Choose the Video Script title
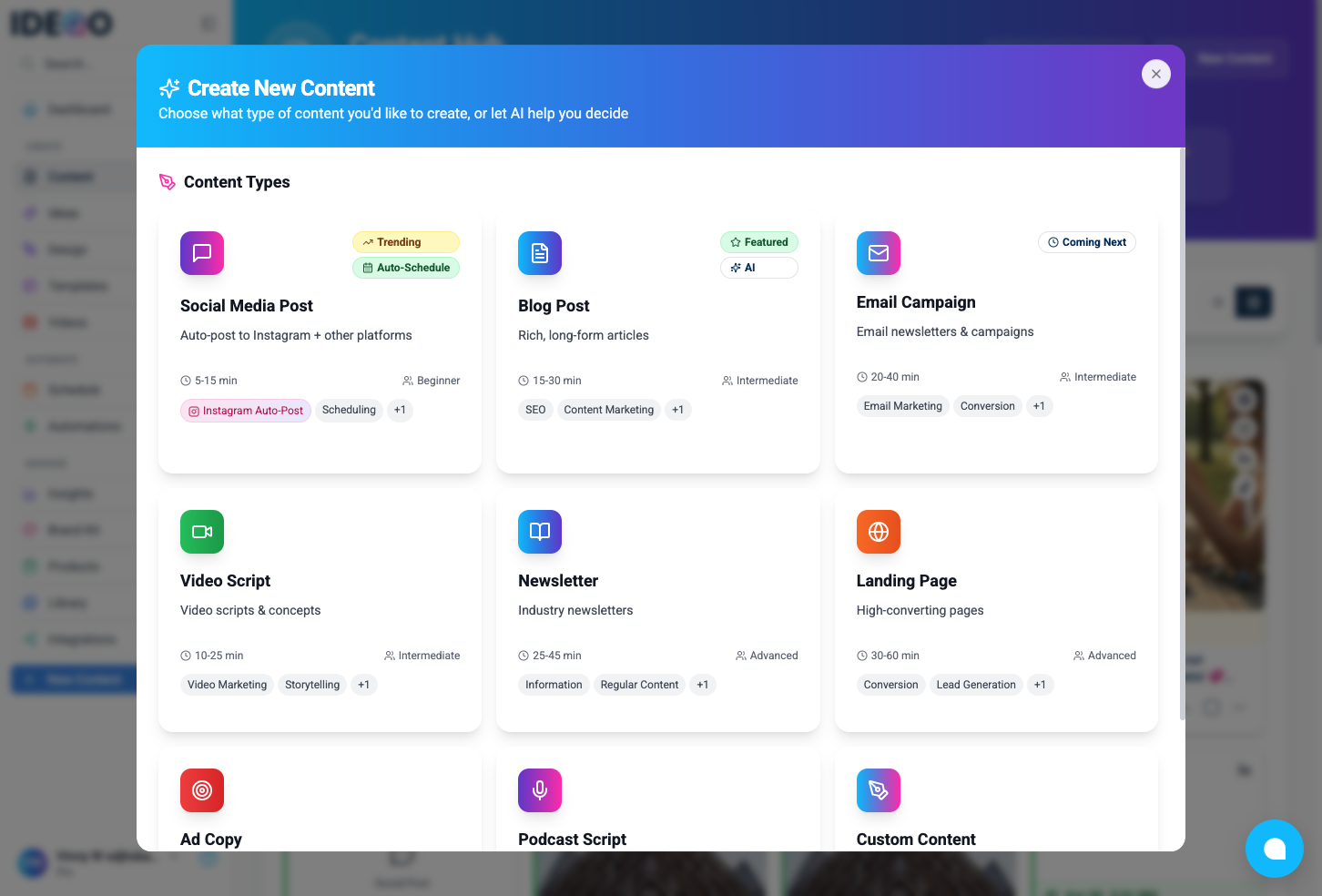The image size is (1322, 896). click(x=225, y=581)
